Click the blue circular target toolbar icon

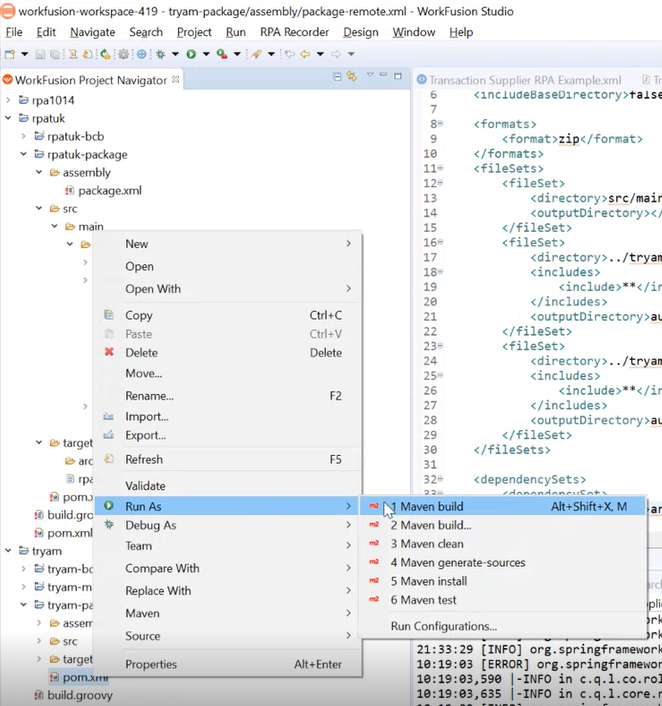pos(141,54)
